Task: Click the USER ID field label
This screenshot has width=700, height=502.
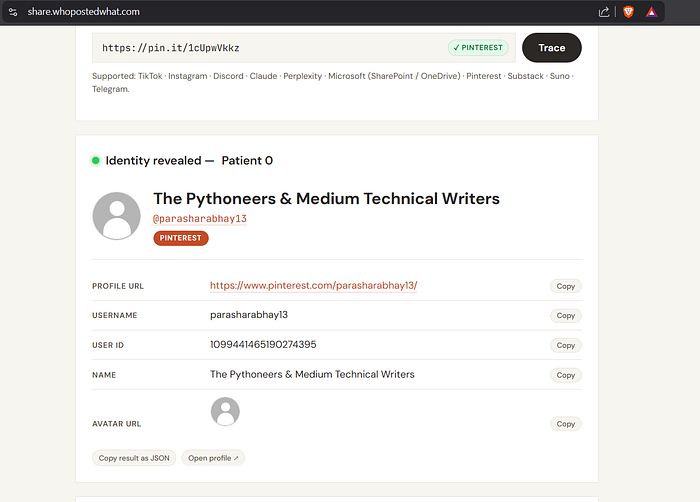Action: [x=108, y=345]
